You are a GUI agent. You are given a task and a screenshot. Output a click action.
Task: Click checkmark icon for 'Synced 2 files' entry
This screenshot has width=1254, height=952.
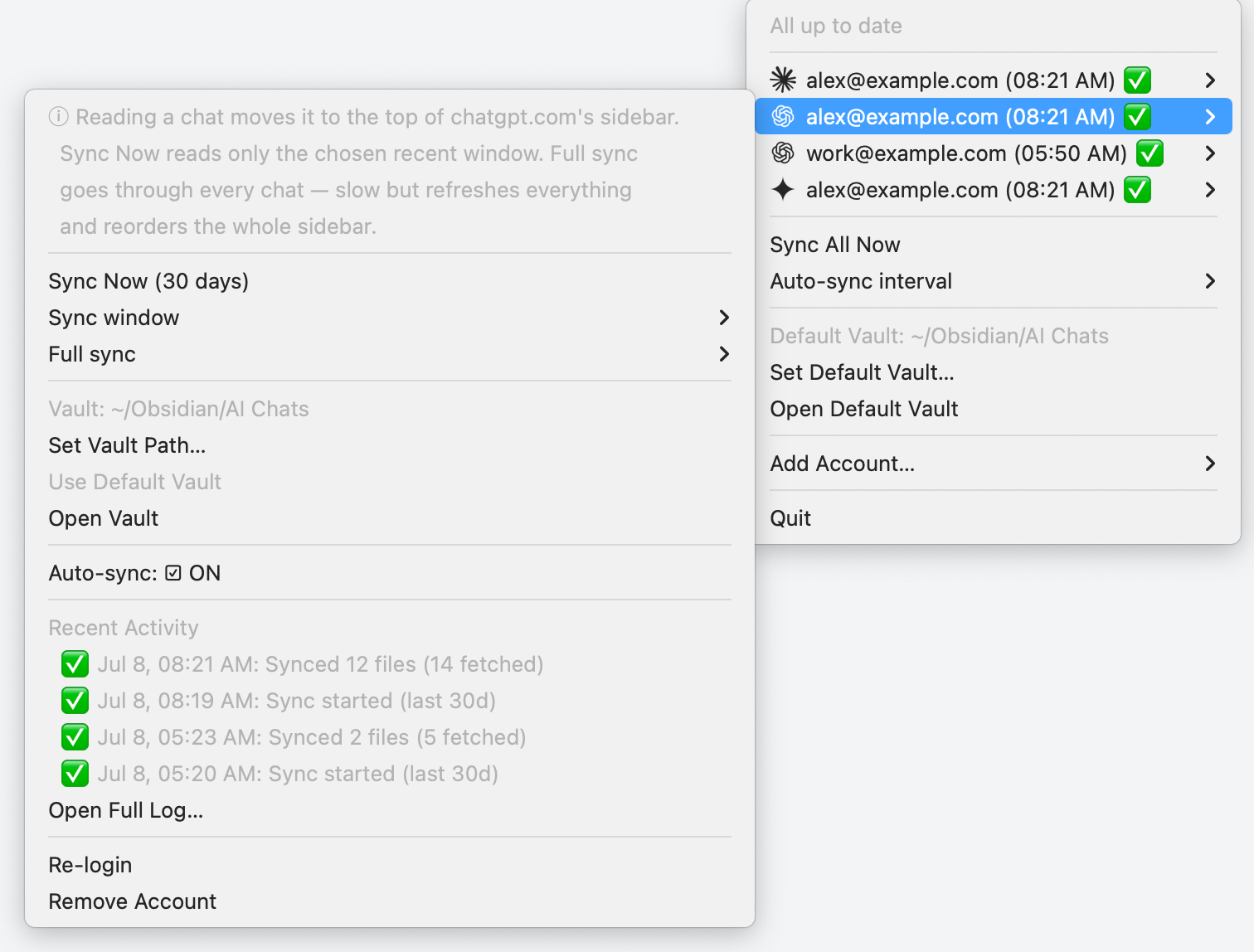coord(75,737)
